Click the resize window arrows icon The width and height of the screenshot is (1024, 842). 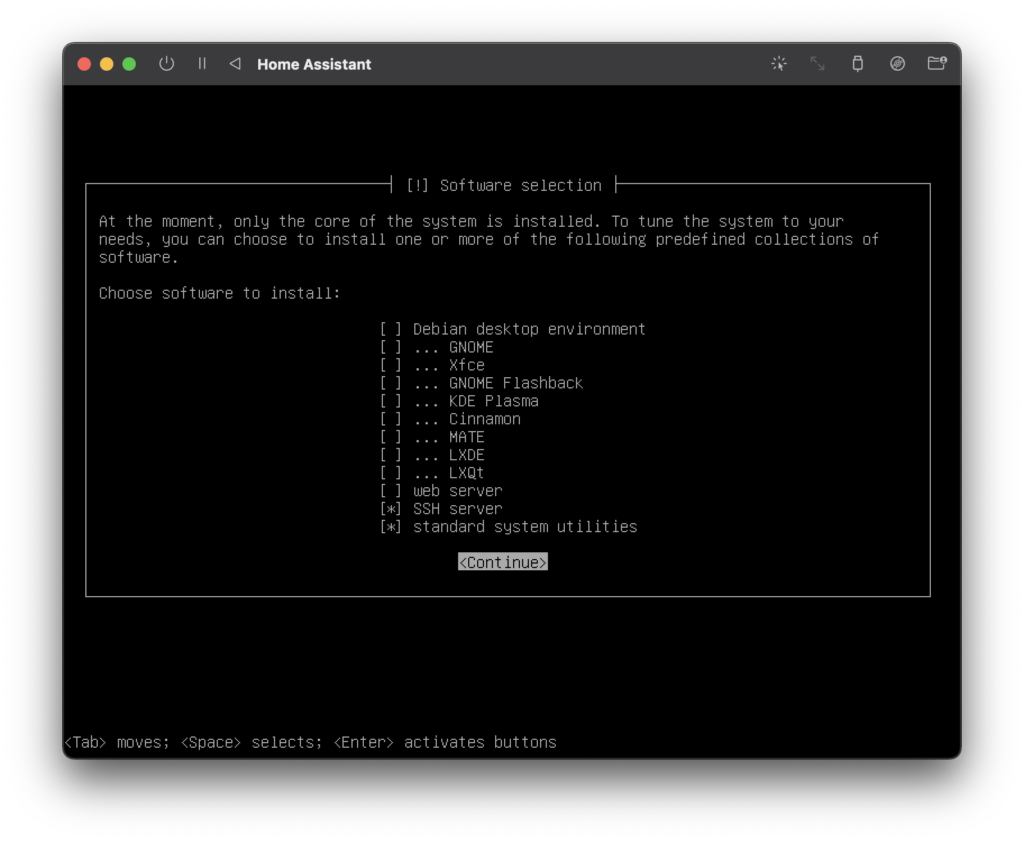[x=818, y=63]
